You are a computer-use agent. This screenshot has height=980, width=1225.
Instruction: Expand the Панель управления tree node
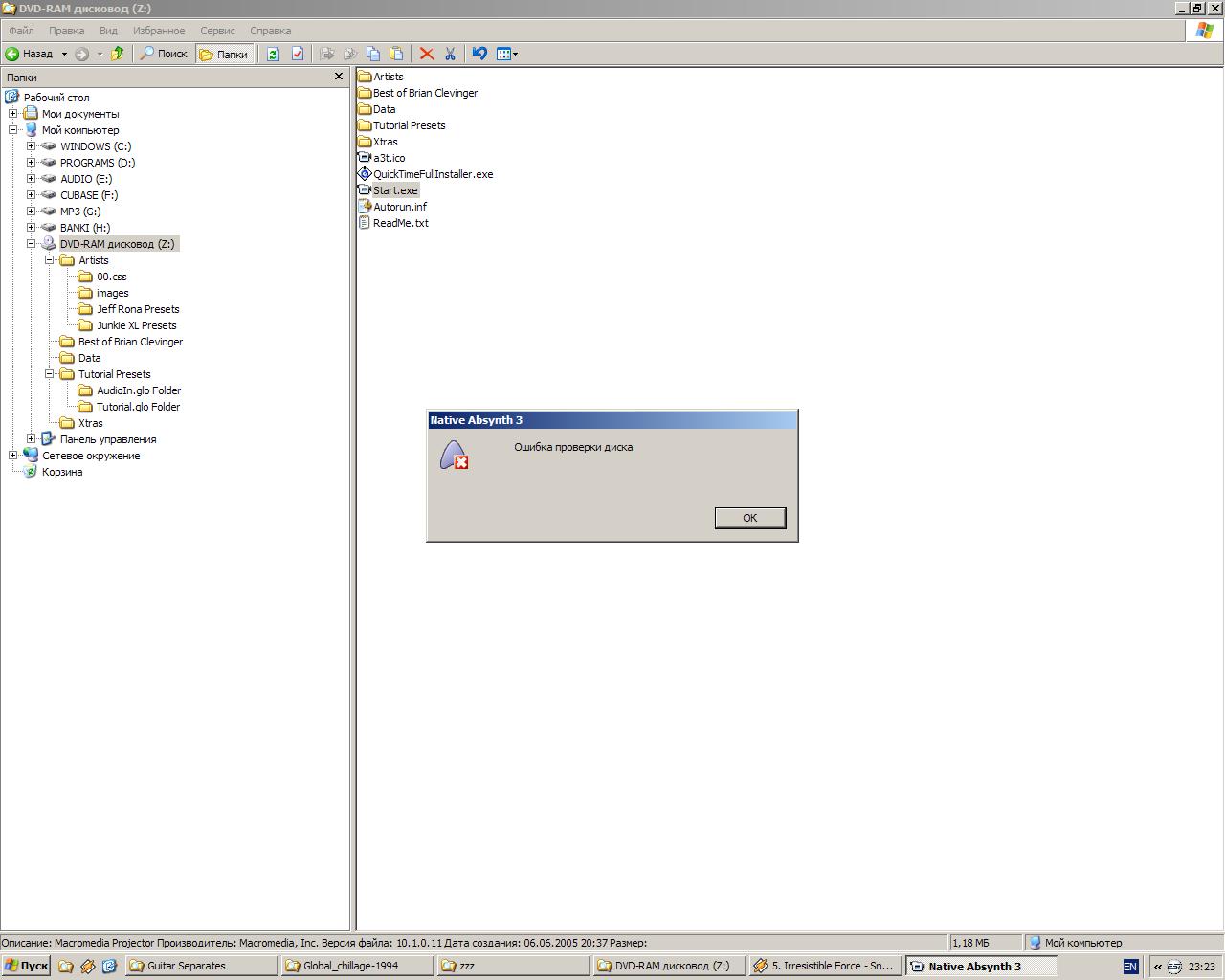pyautogui.click(x=32, y=439)
